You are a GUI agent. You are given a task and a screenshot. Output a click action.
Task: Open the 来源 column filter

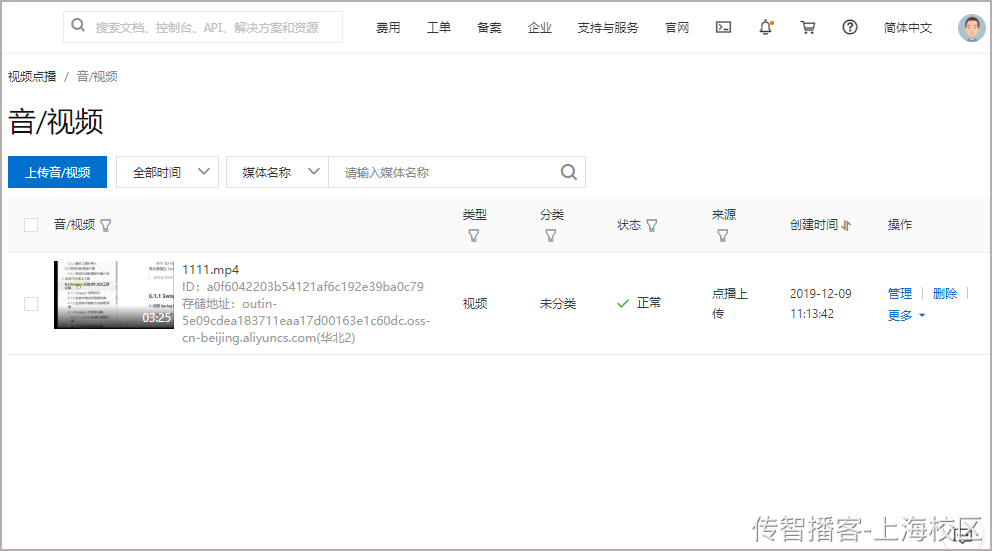[x=722, y=236]
